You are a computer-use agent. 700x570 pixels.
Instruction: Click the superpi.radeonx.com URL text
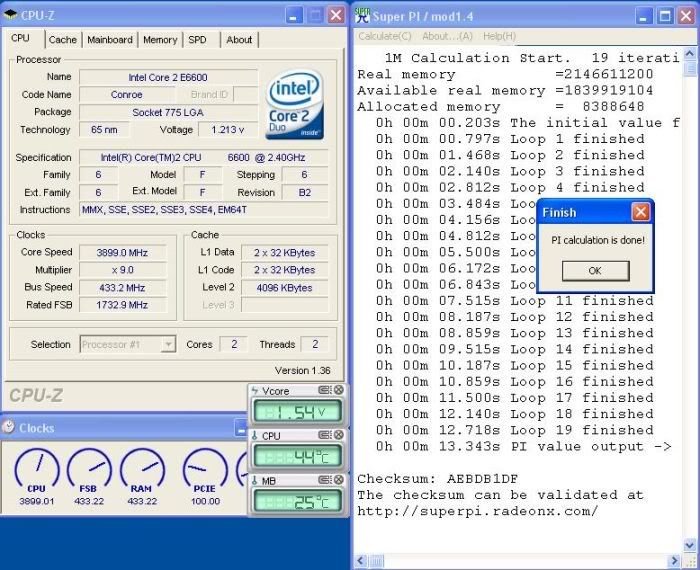(x=478, y=511)
